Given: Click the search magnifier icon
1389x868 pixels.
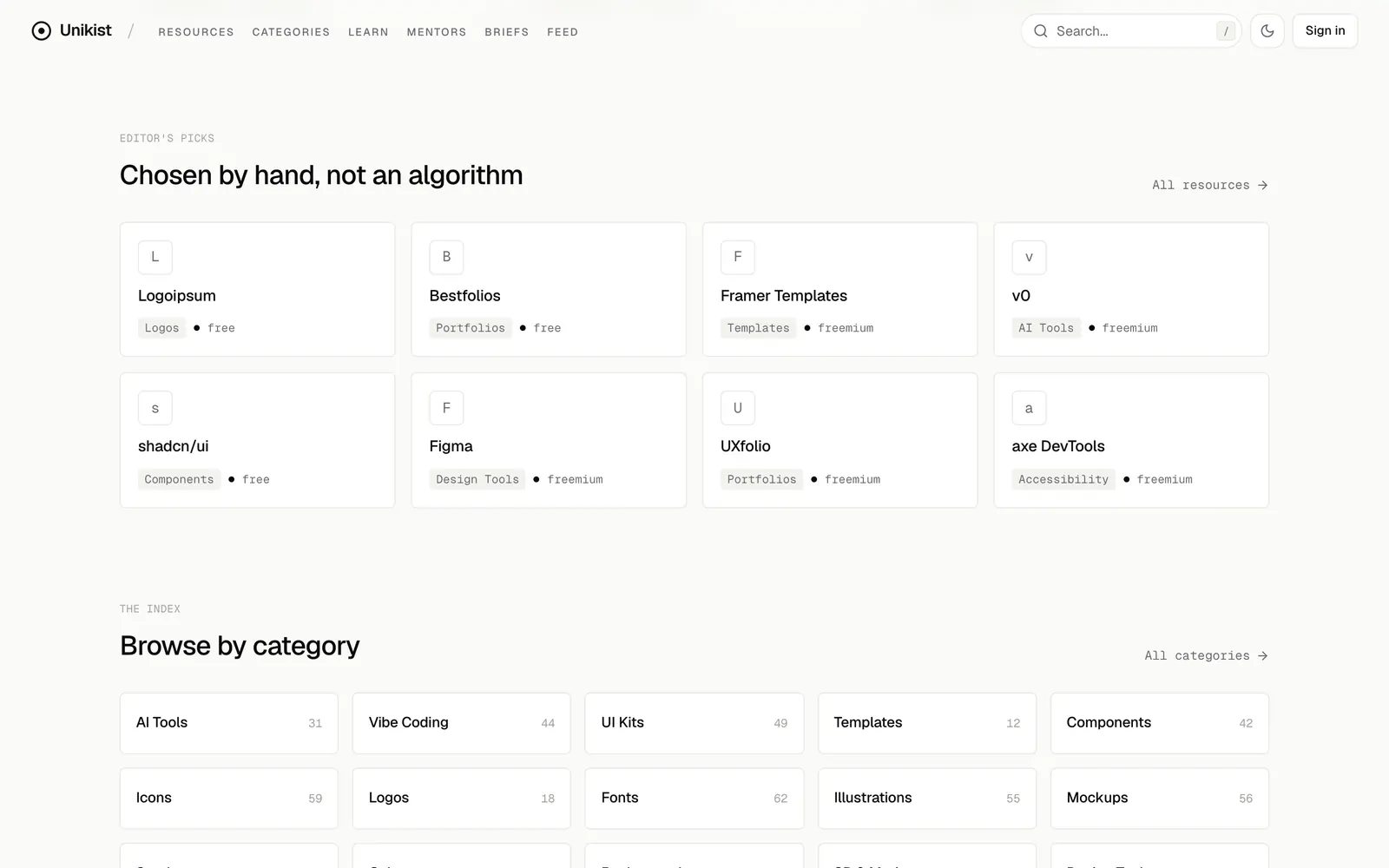Looking at the screenshot, I should click(1040, 31).
